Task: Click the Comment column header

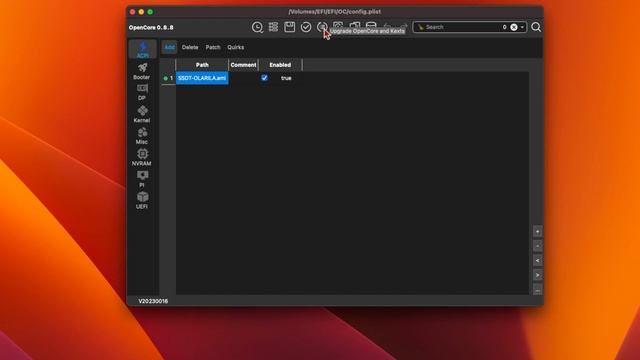Action: (243, 65)
